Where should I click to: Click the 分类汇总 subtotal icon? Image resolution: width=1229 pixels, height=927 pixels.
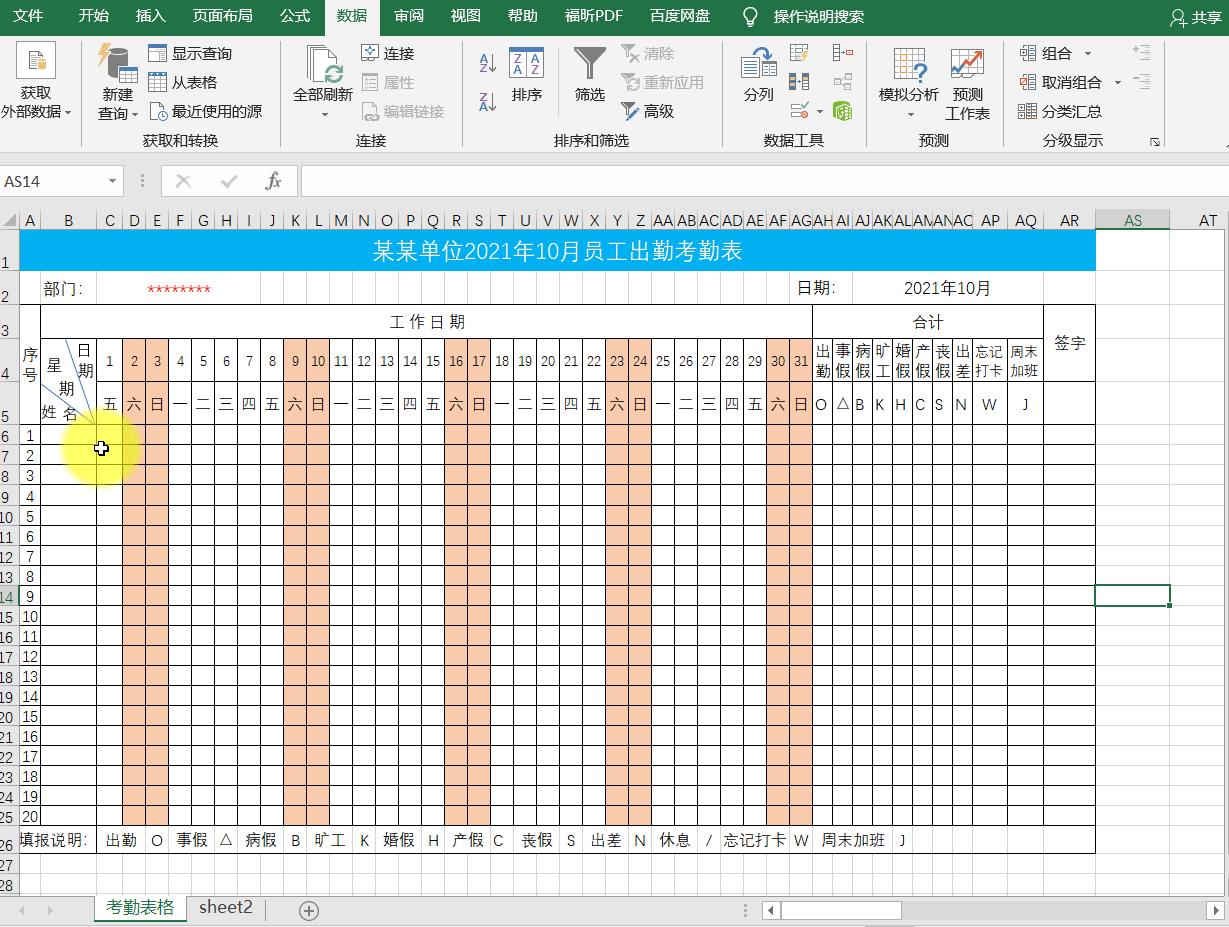pyautogui.click(x=1060, y=111)
